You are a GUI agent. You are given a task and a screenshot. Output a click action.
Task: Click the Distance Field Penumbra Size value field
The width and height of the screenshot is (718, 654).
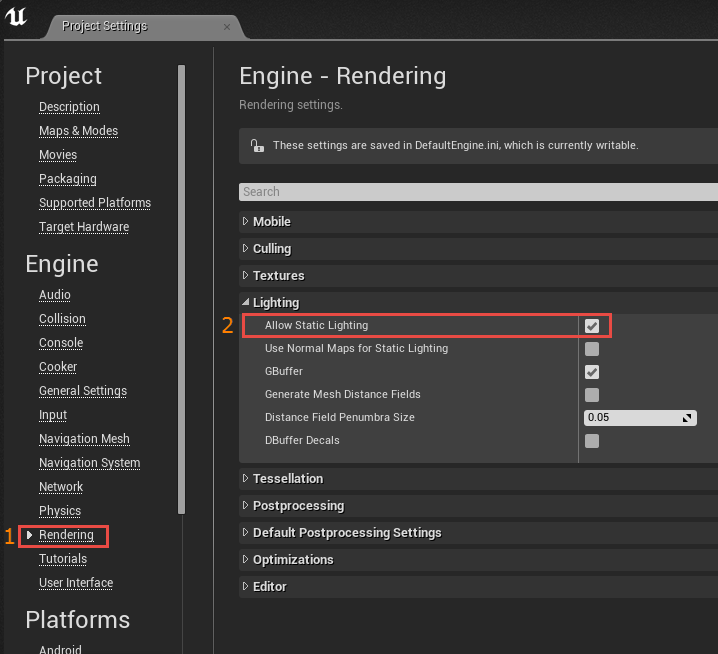pos(630,418)
